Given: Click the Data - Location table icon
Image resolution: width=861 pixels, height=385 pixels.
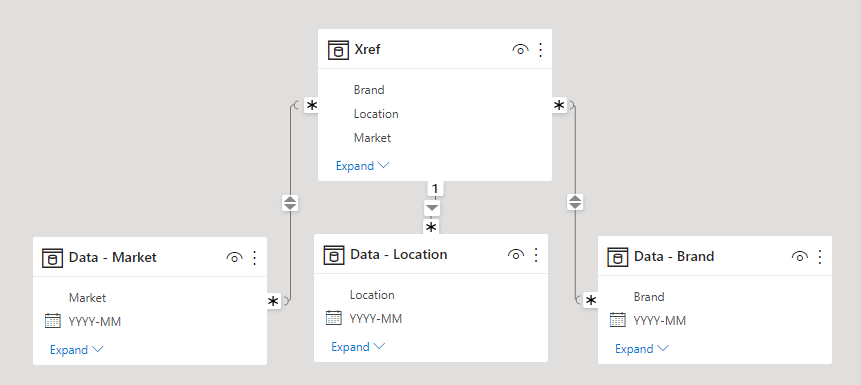Looking at the screenshot, I should point(334,255).
